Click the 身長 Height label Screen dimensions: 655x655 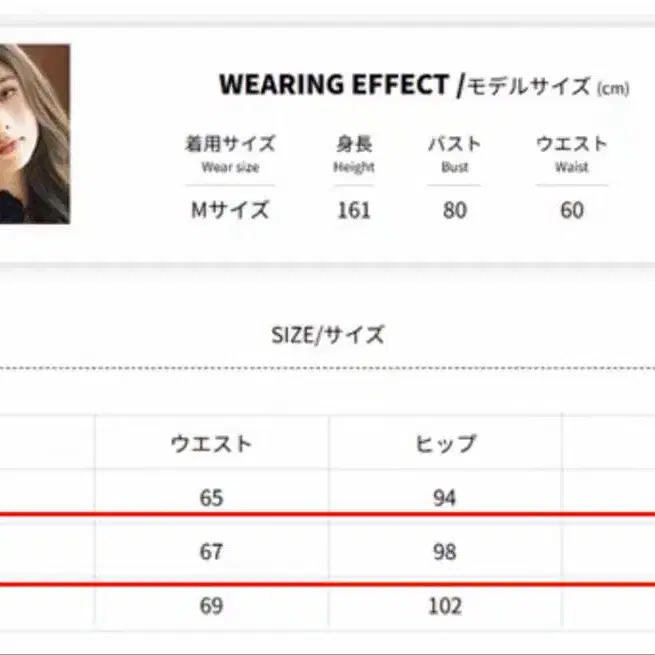(354, 153)
